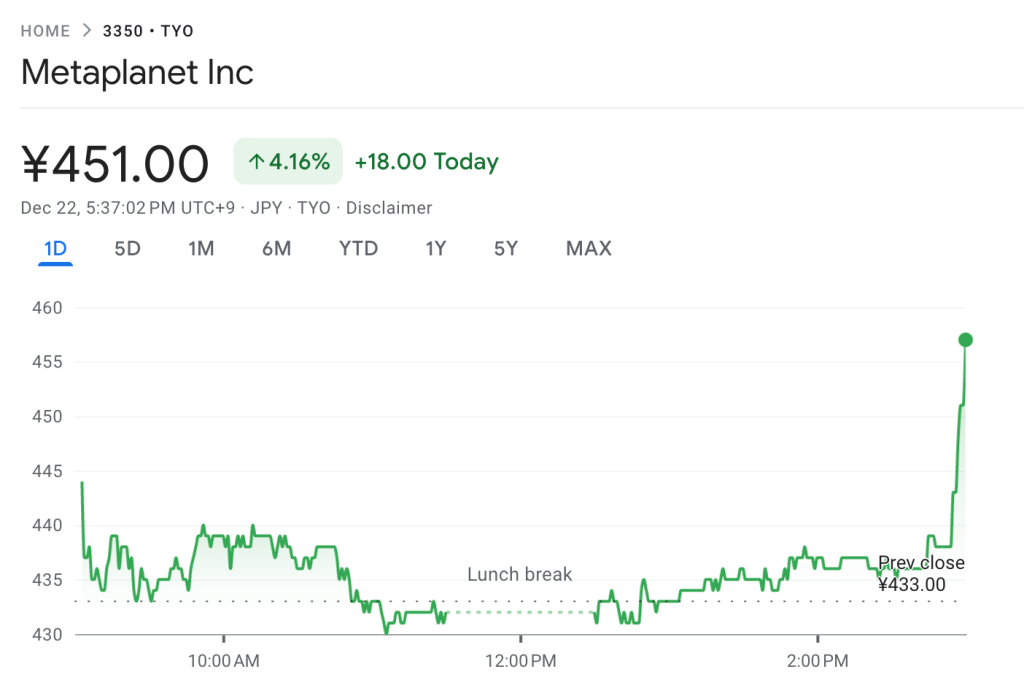
Task: Switch to the 5D chart view
Action: pos(127,248)
